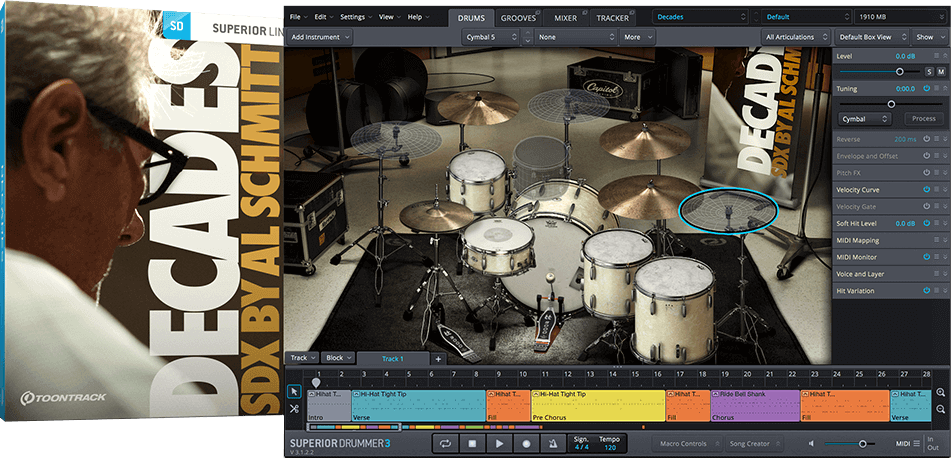This screenshot has width=951, height=458.
Task: Open Song Creator panel
Action: (754, 443)
